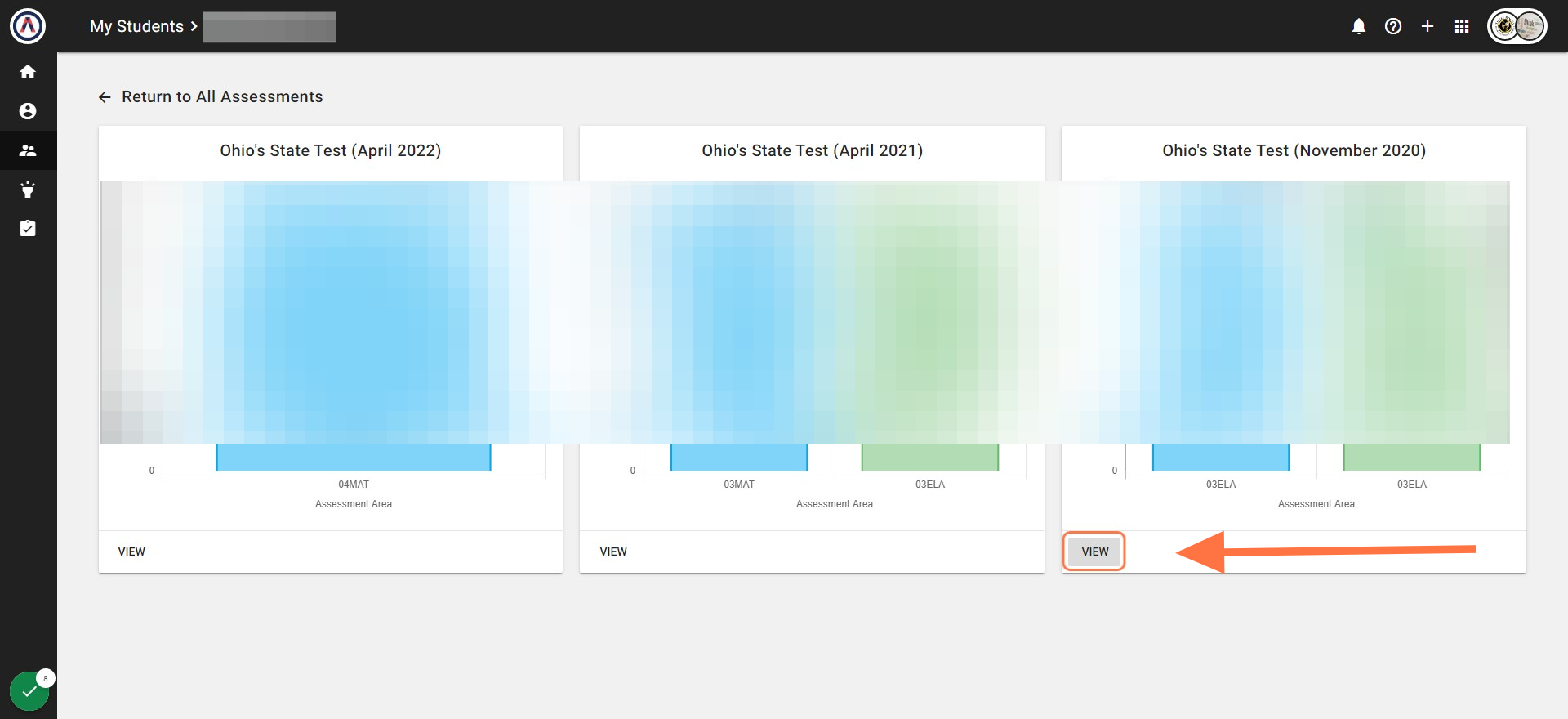Click the blue 03MAT bar in April 2021 chart
This screenshot has height=719, width=1568.
(739, 457)
